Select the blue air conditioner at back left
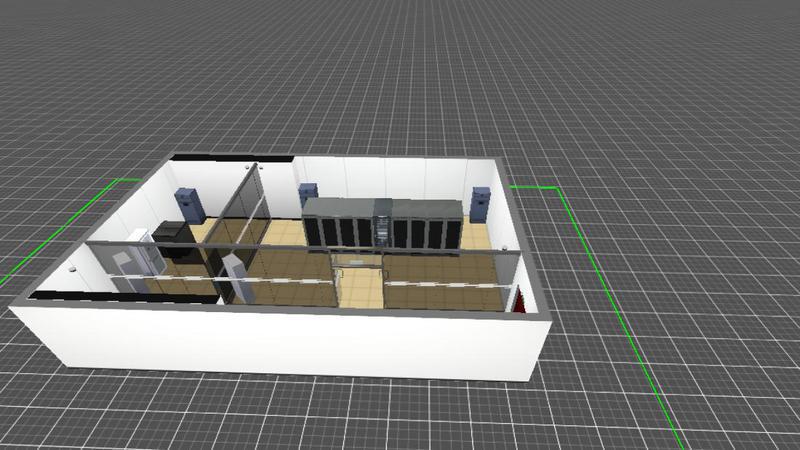The height and width of the screenshot is (450, 800). (188, 205)
